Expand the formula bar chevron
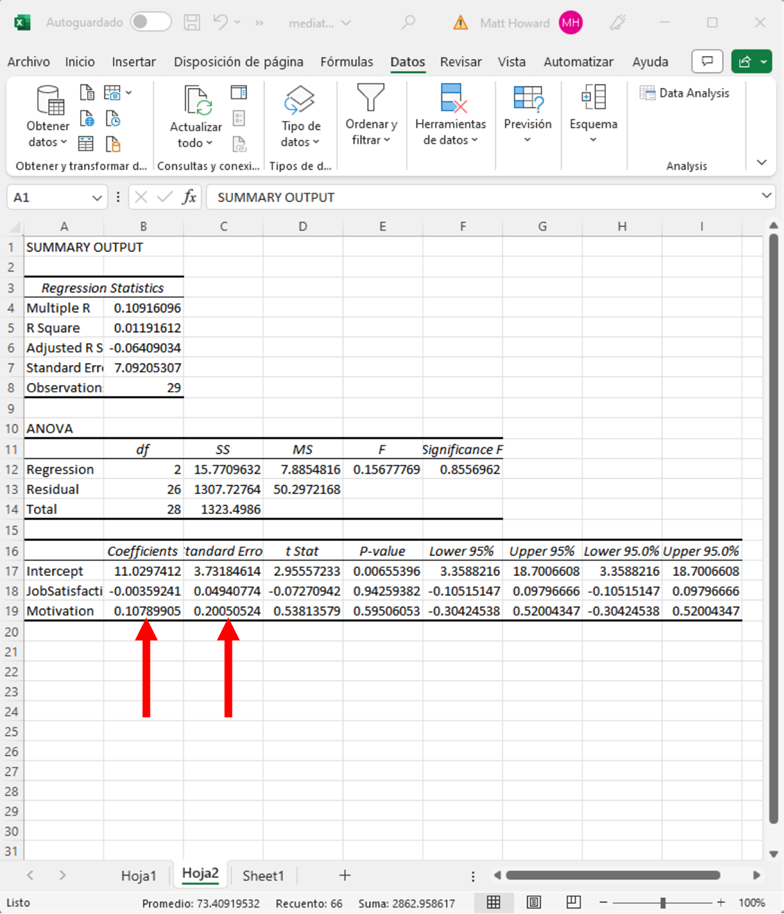Screen dimensions: 784x914 click(767, 197)
